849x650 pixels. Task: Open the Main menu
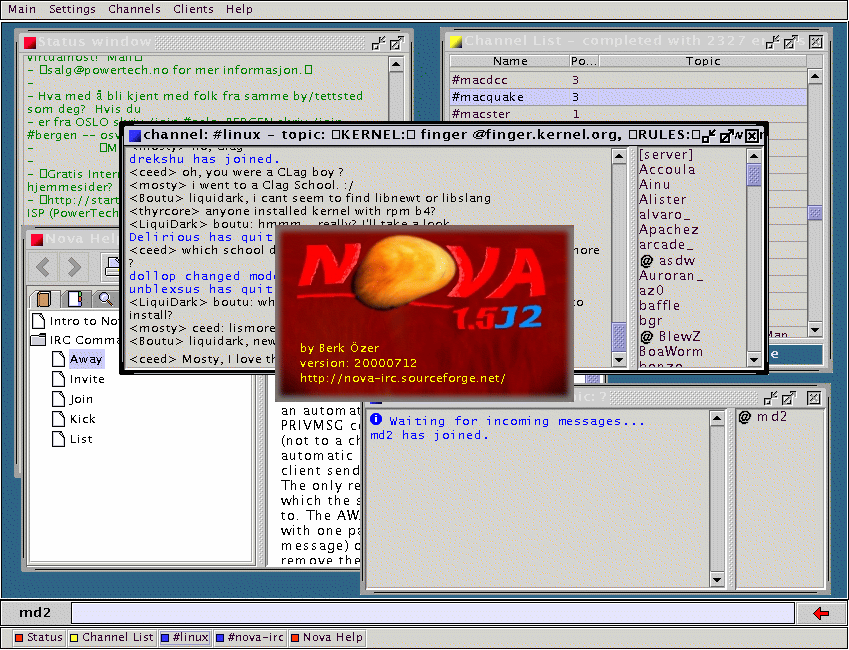coord(22,9)
